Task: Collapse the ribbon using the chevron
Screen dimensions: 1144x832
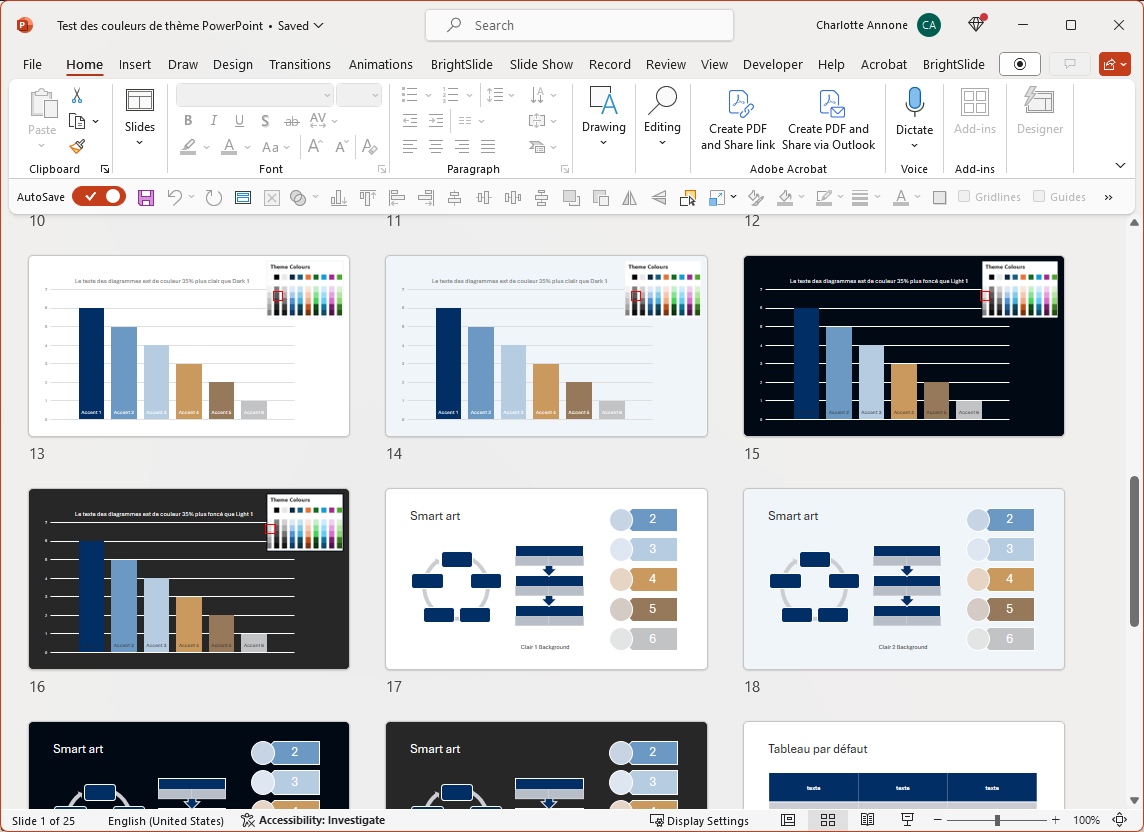Action: [x=1121, y=166]
